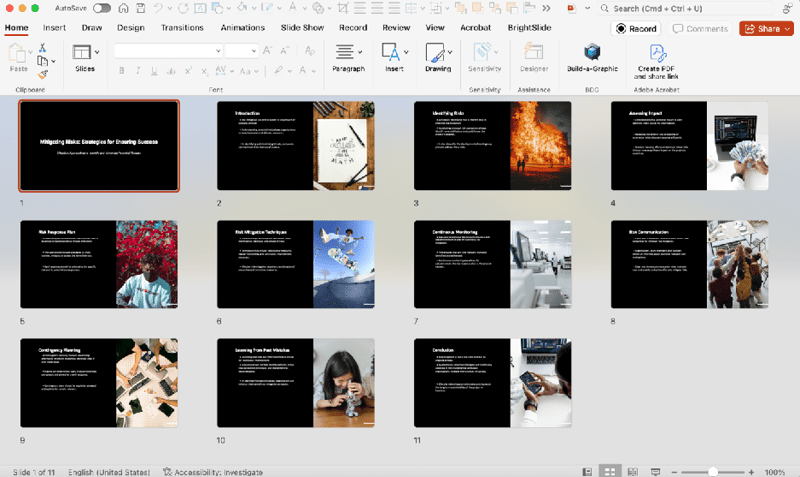Click the Paste clipboard icon

tap(16, 54)
